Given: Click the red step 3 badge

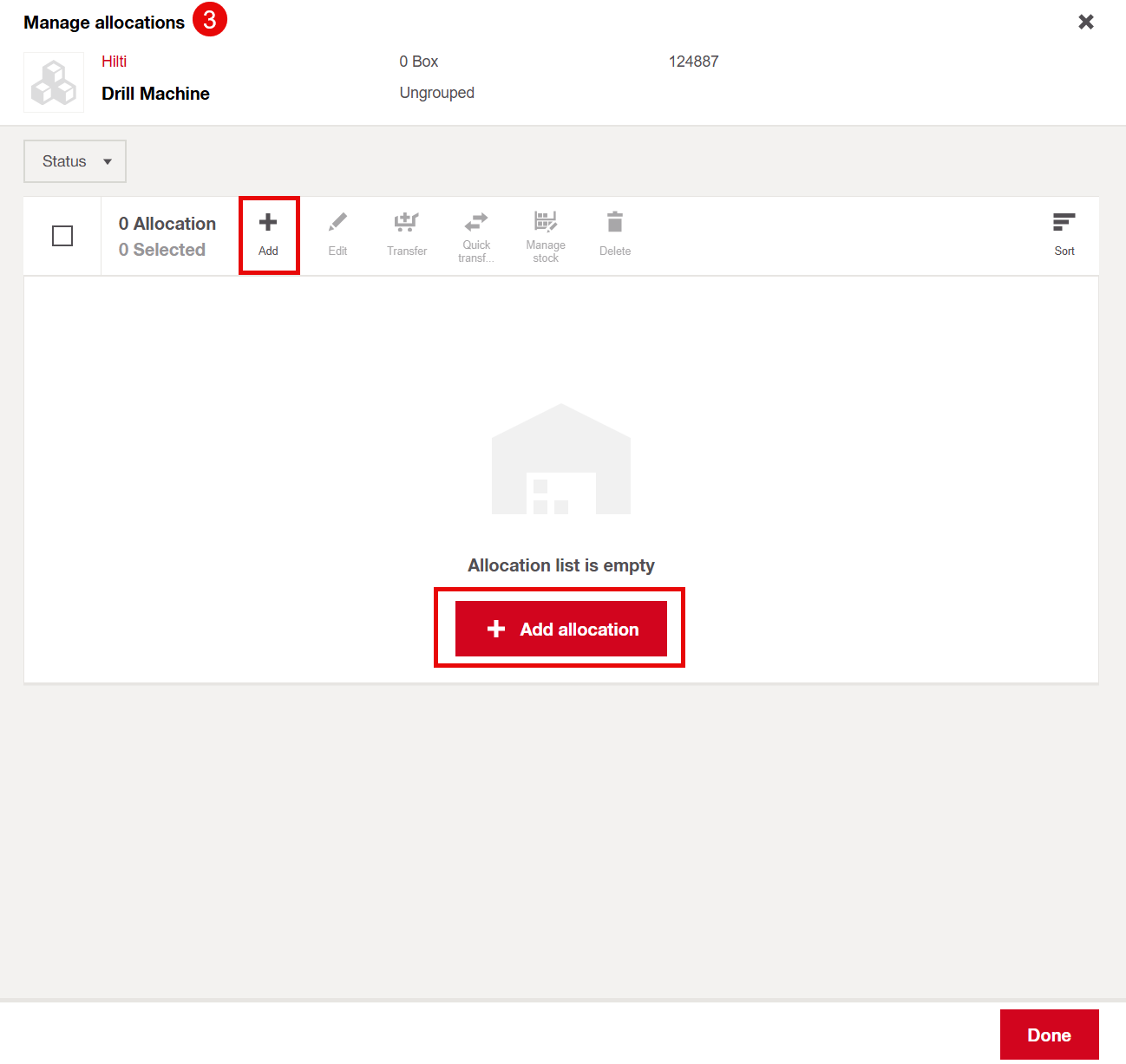Looking at the screenshot, I should coord(210,19).
